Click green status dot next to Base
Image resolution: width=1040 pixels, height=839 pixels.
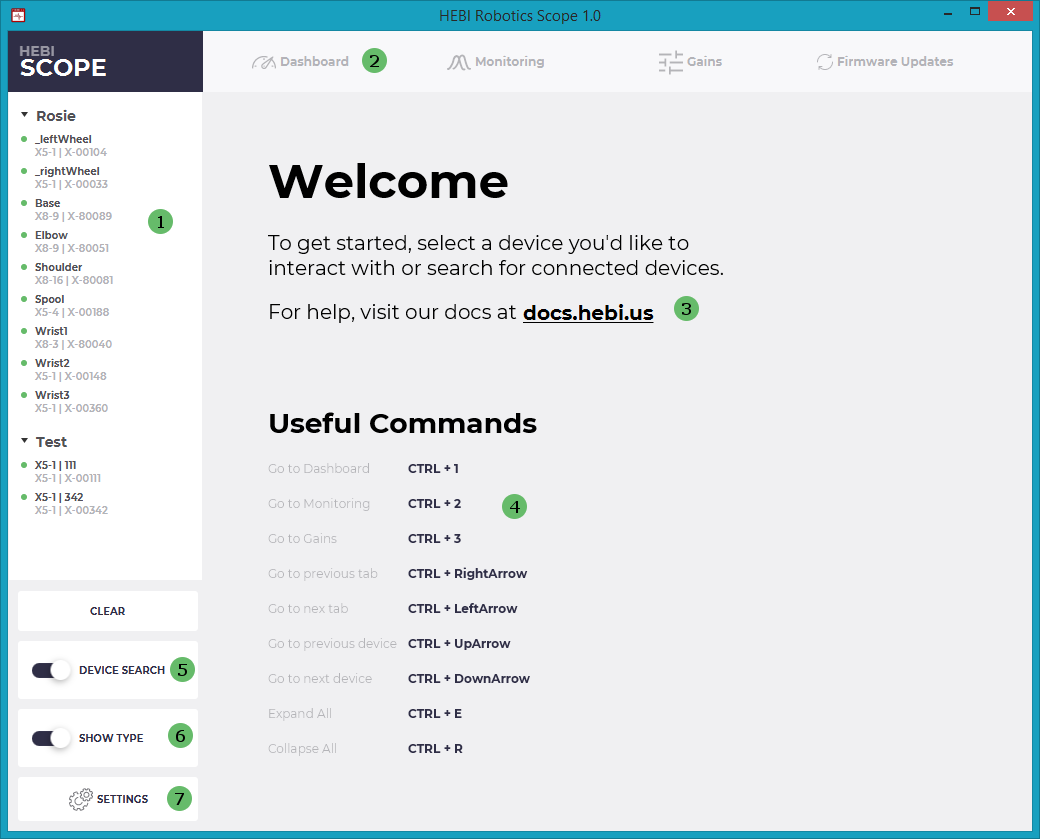pyautogui.click(x=24, y=203)
